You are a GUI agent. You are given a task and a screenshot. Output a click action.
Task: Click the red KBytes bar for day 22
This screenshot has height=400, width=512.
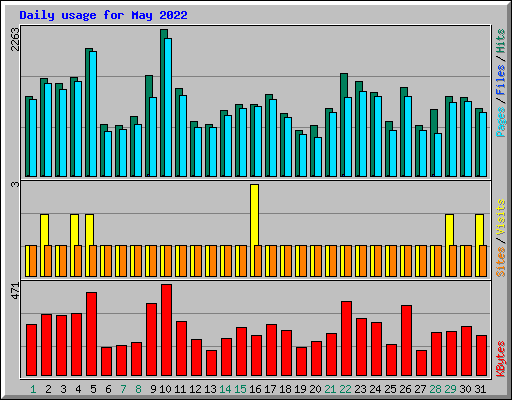click(346, 338)
